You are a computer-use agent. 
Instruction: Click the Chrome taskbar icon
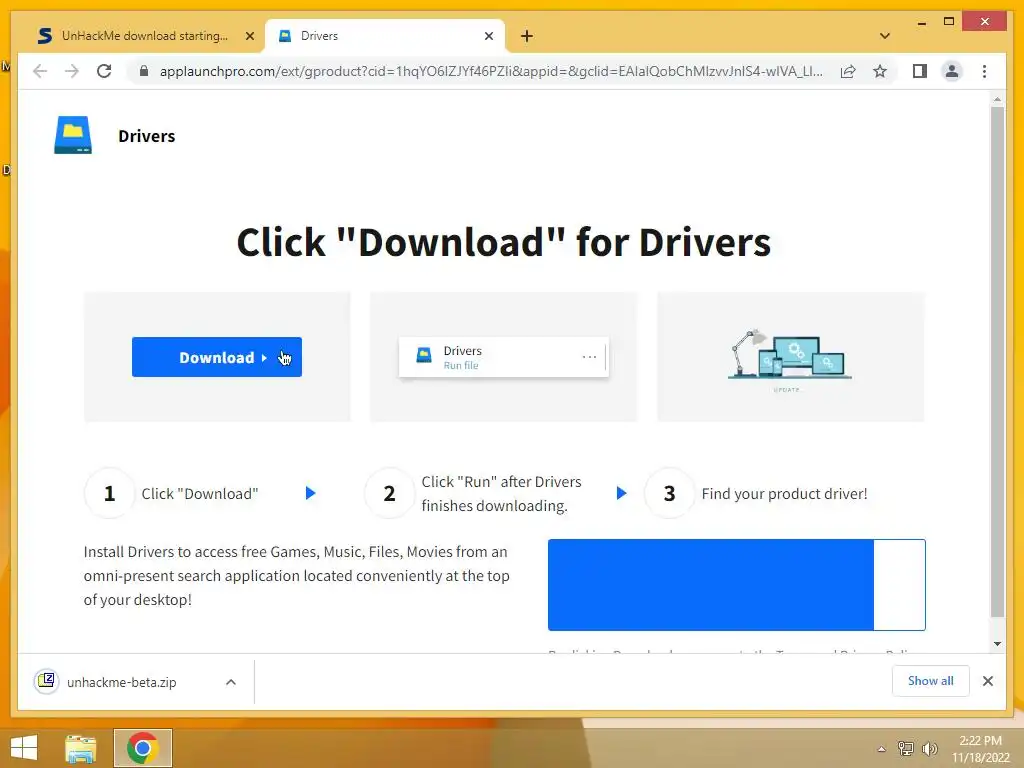[x=142, y=748]
